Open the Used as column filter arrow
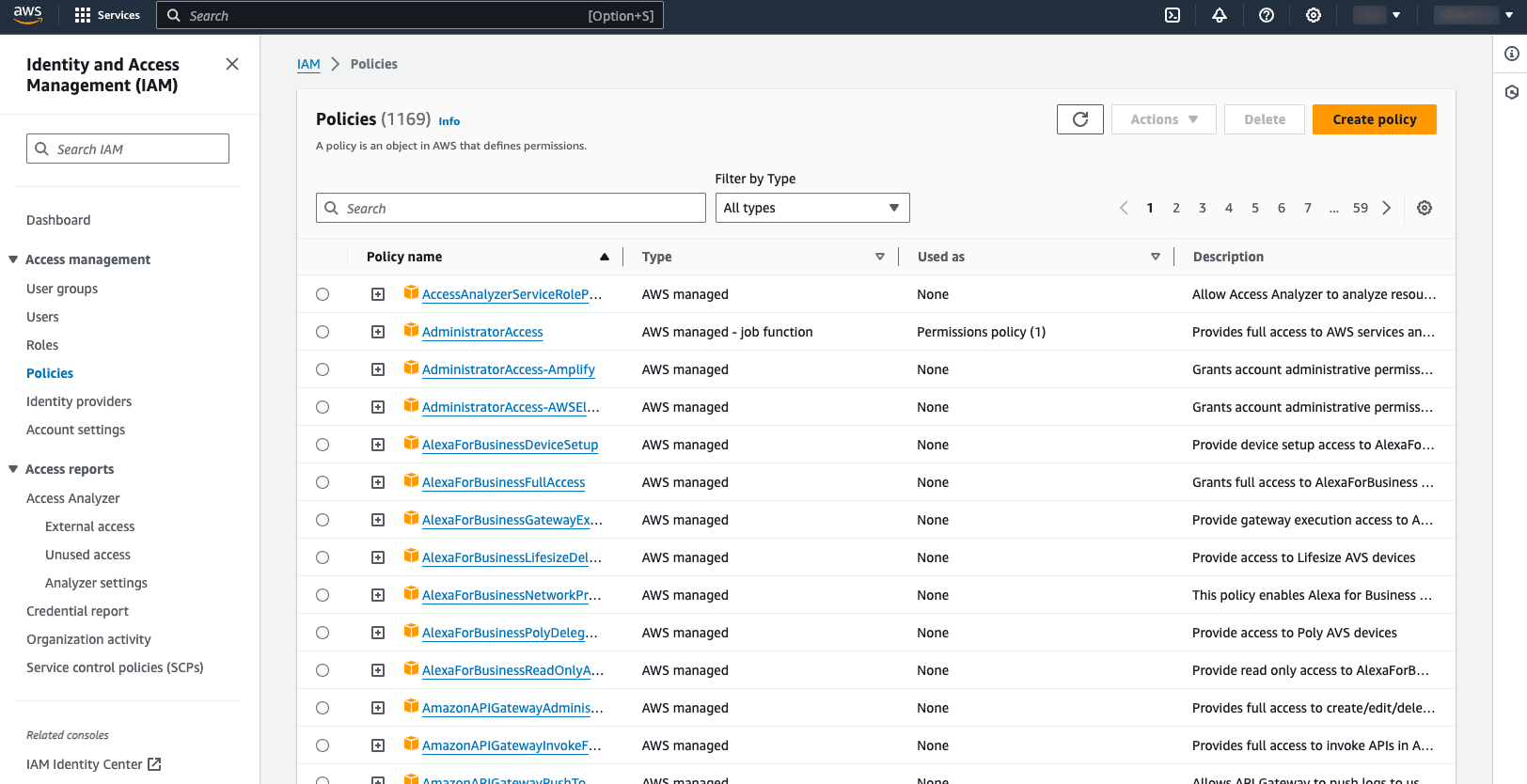Screen dimensions: 1527x784 point(1156,257)
